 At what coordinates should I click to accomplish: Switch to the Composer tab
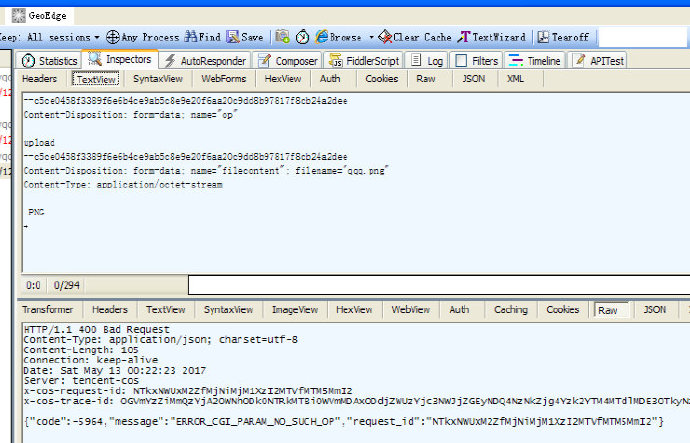(x=288, y=61)
